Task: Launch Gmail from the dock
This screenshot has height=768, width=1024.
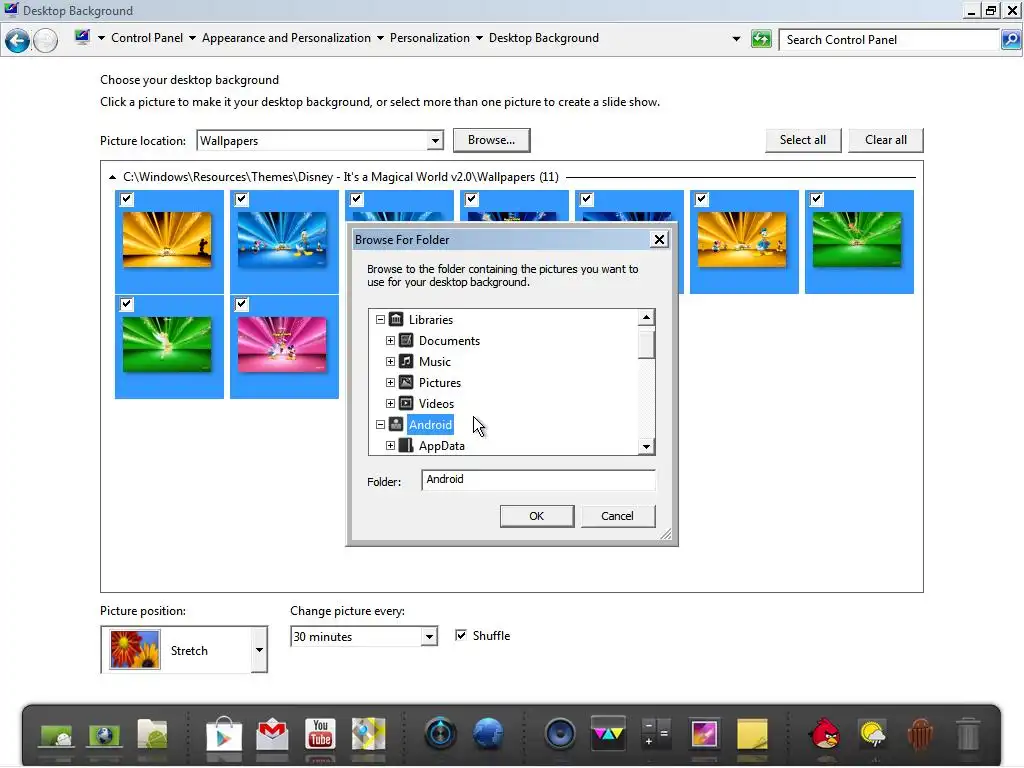Action: click(272, 734)
